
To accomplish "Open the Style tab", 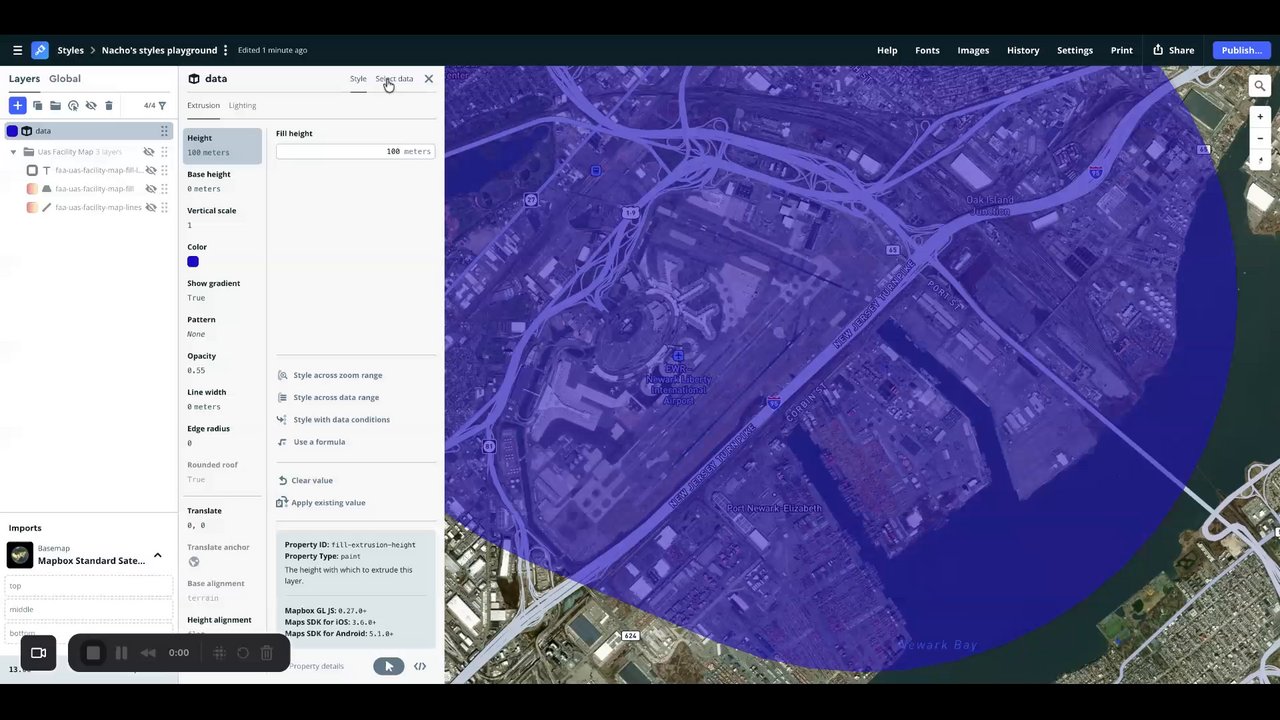I will pos(358,79).
